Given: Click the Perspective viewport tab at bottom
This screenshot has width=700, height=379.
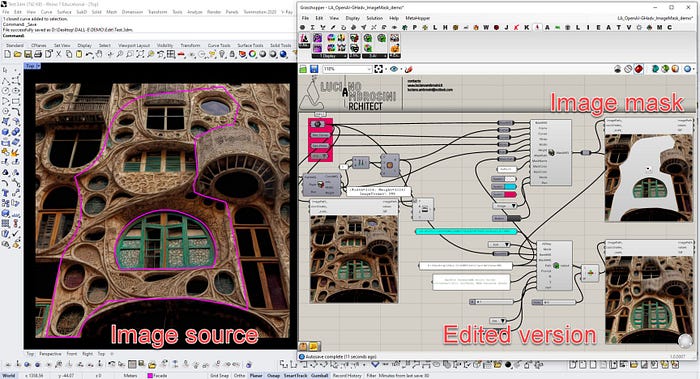Looking at the screenshot, I should pyautogui.click(x=50, y=354).
